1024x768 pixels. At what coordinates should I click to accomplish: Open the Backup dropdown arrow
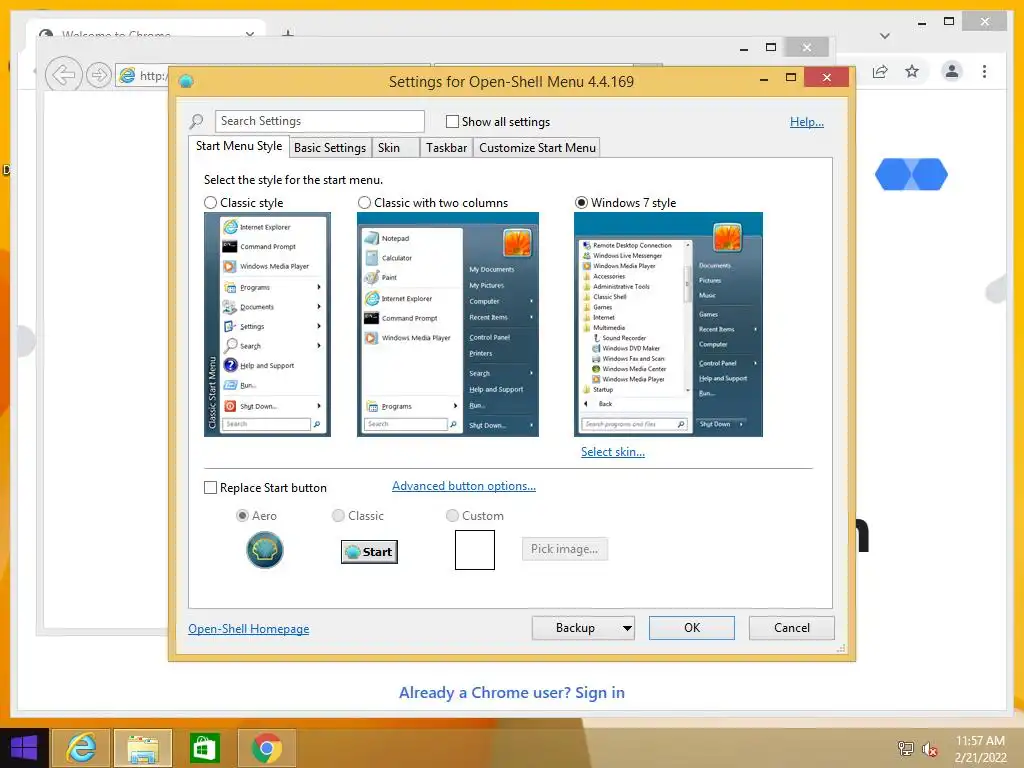pyautogui.click(x=627, y=628)
